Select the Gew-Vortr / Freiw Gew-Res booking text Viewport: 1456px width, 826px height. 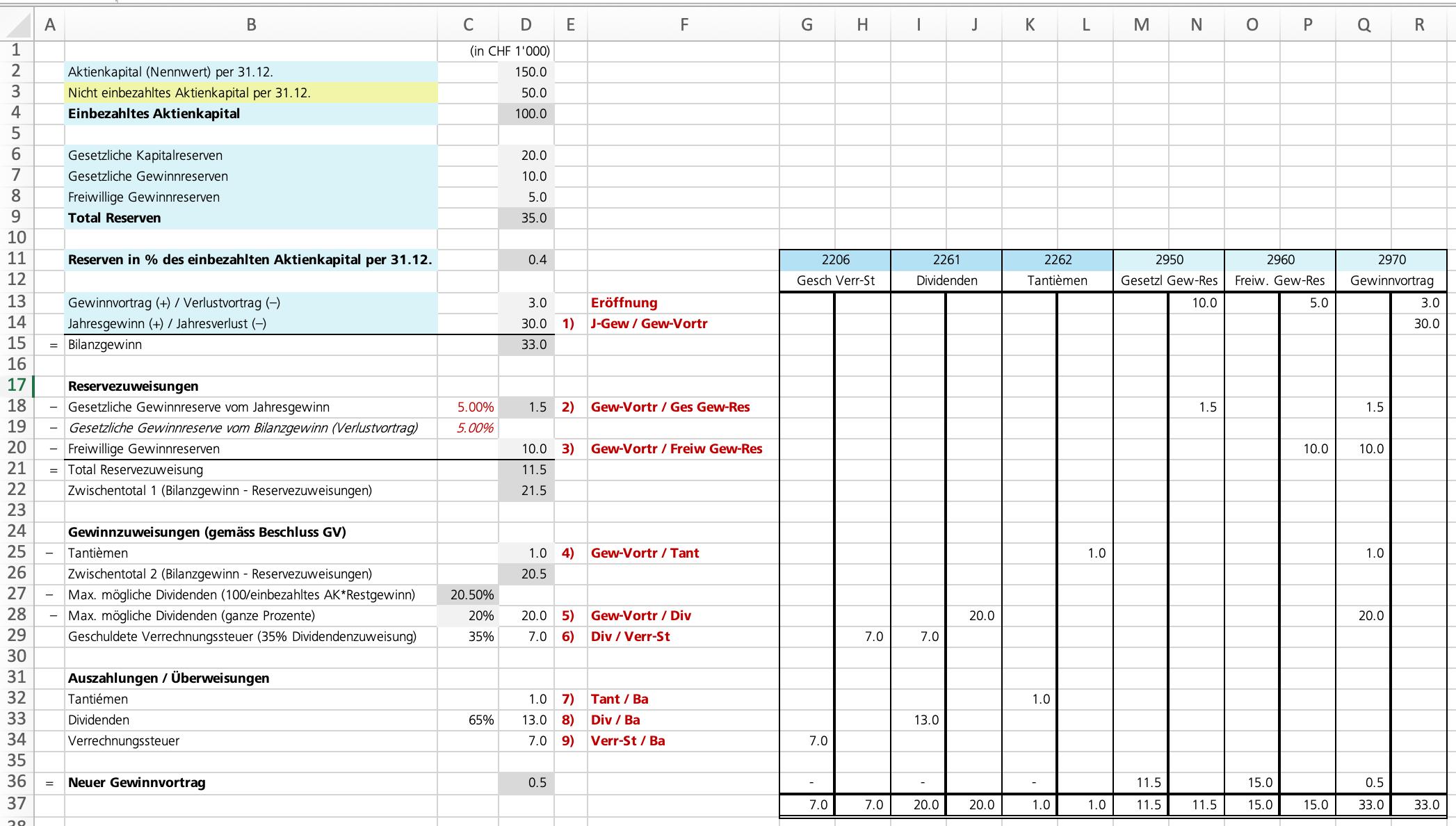coord(676,449)
